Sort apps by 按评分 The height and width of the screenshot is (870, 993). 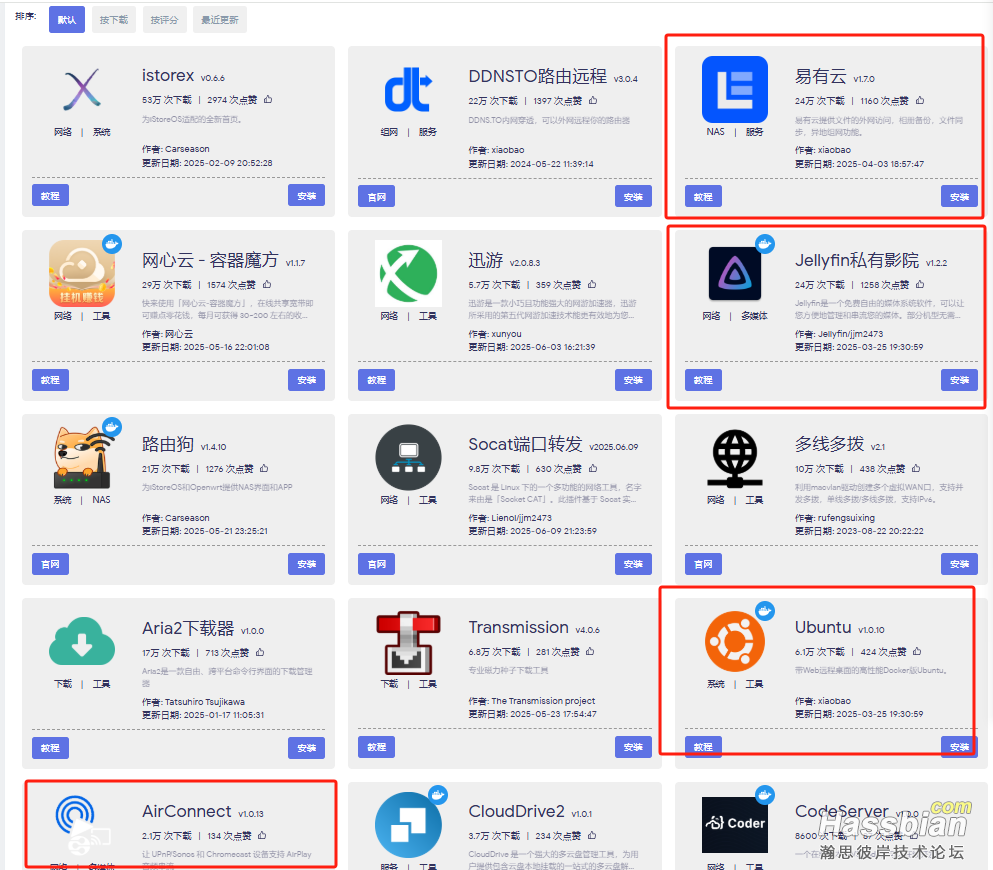165,20
